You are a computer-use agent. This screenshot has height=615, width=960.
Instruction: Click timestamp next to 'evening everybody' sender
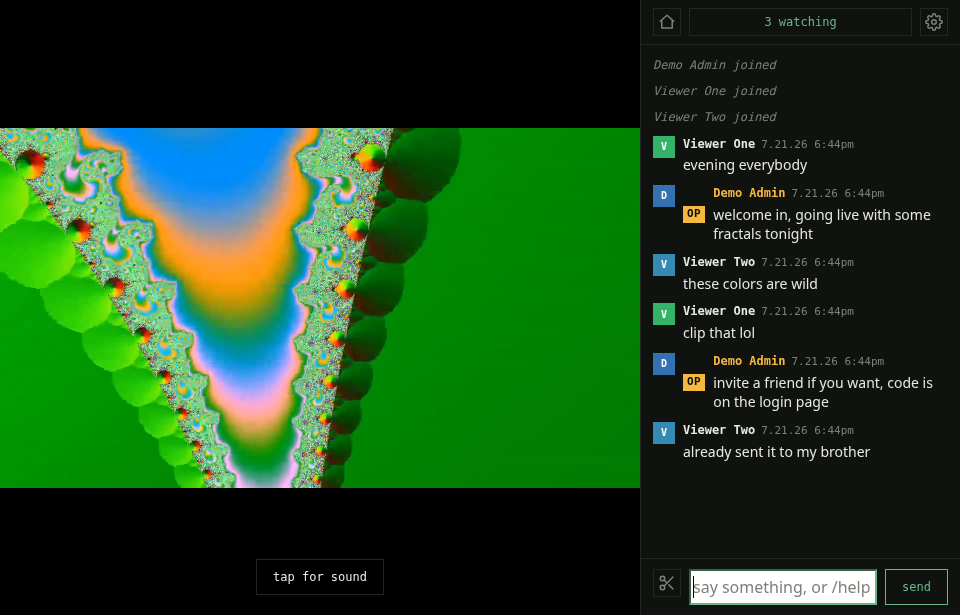point(807,145)
